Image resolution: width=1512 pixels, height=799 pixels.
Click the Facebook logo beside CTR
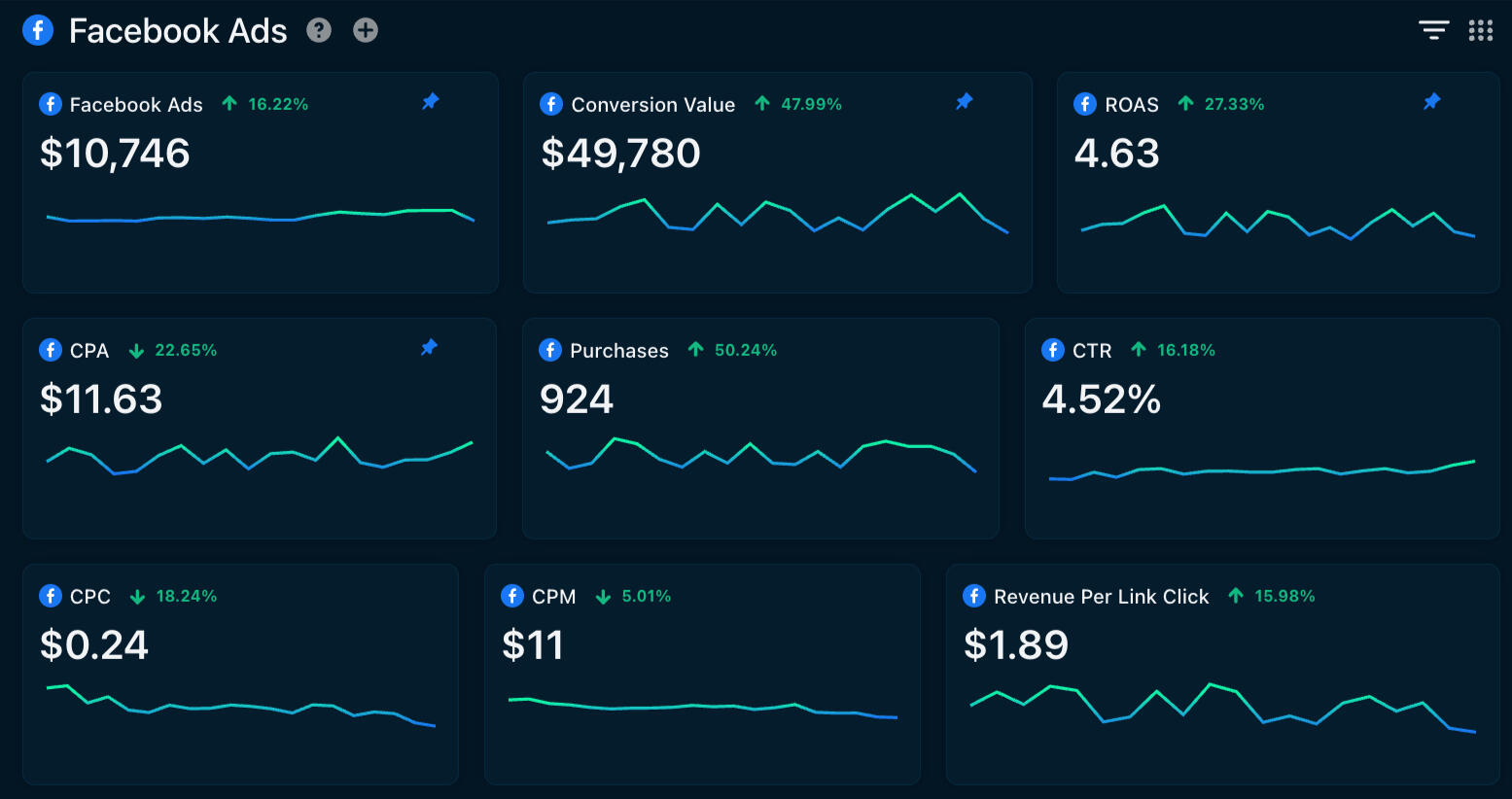tap(1053, 350)
